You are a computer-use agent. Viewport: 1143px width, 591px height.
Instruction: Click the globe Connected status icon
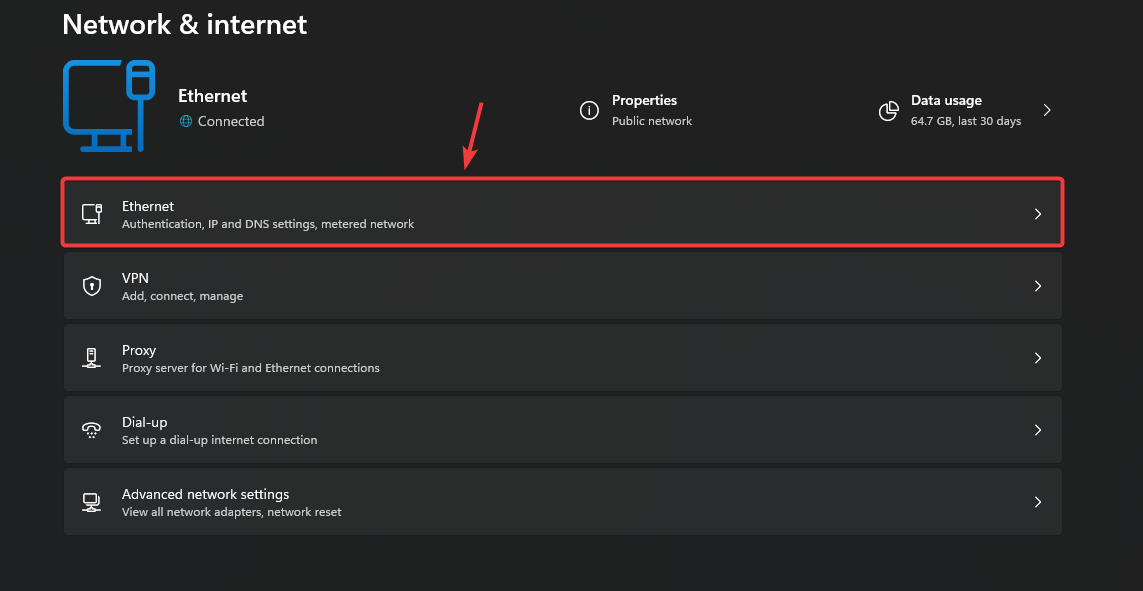185,121
